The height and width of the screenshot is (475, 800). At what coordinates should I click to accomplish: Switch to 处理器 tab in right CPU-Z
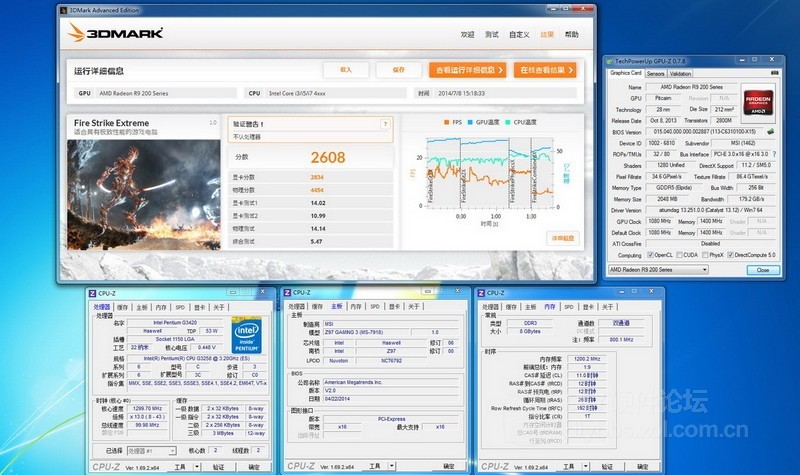(490, 307)
